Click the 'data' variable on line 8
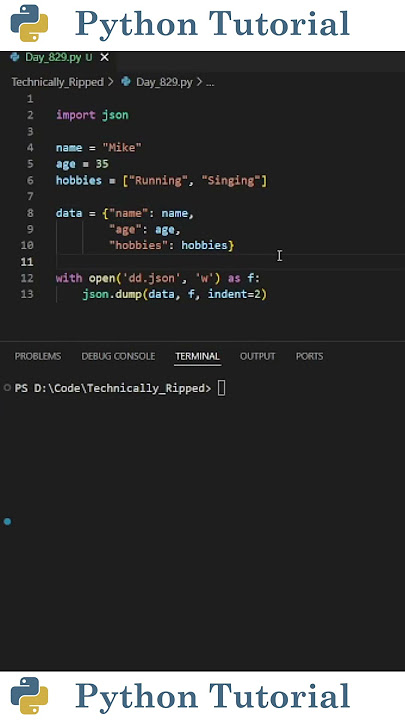Image resolution: width=405 pixels, height=720 pixels. tap(69, 213)
